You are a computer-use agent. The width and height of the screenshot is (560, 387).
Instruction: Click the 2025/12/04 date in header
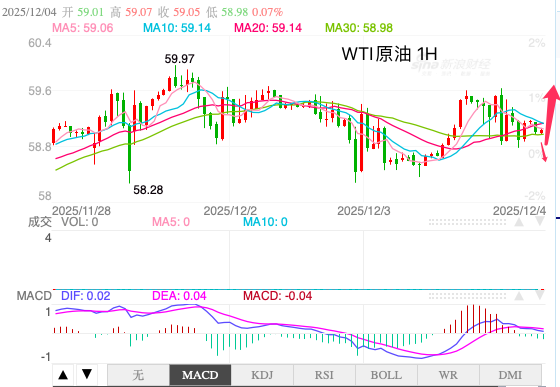(x=29, y=12)
